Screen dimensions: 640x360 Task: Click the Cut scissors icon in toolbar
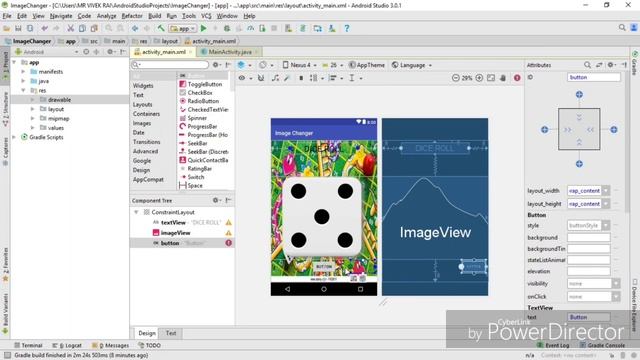70,28
